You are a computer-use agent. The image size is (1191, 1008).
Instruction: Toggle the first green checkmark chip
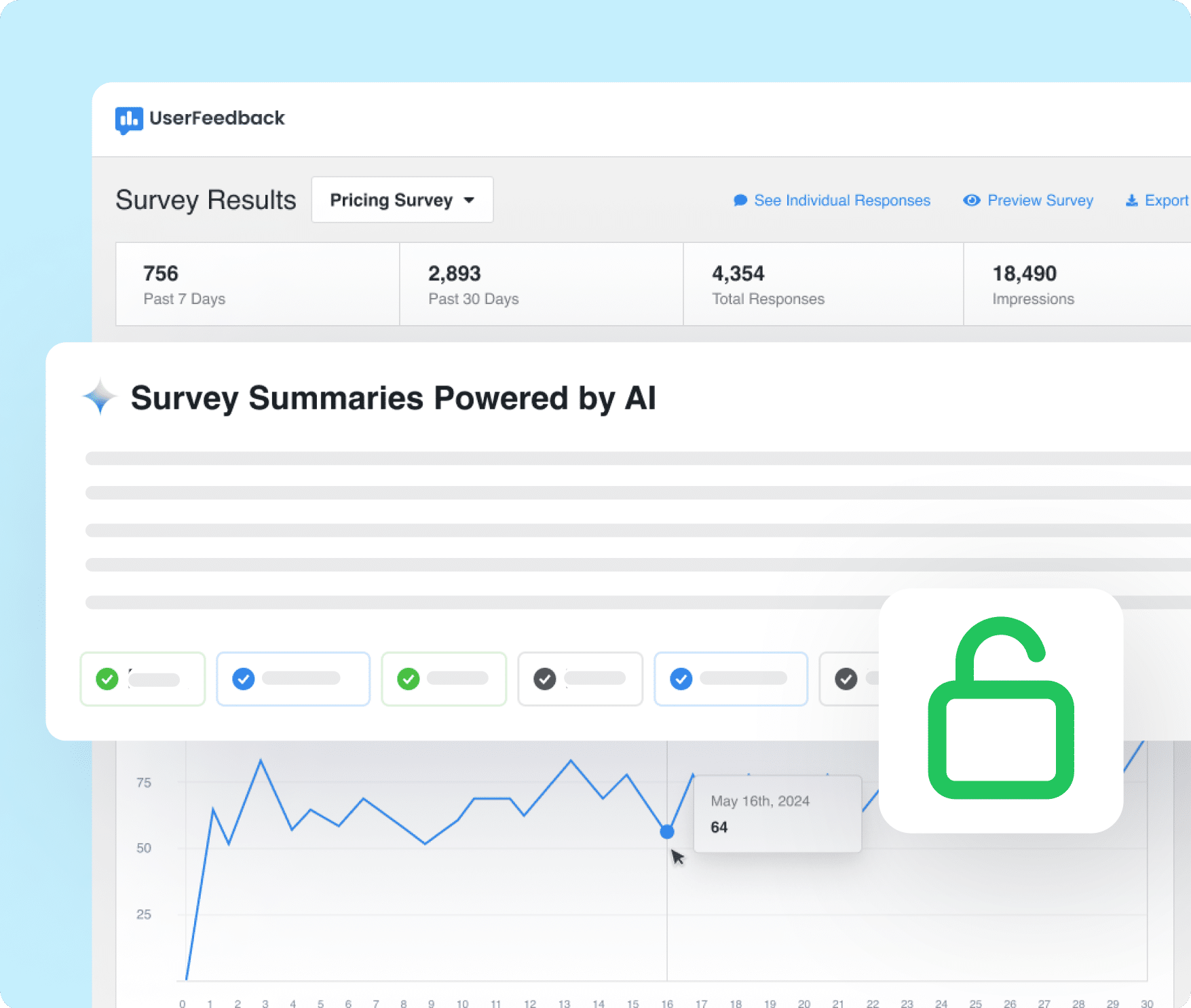(143, 679)
